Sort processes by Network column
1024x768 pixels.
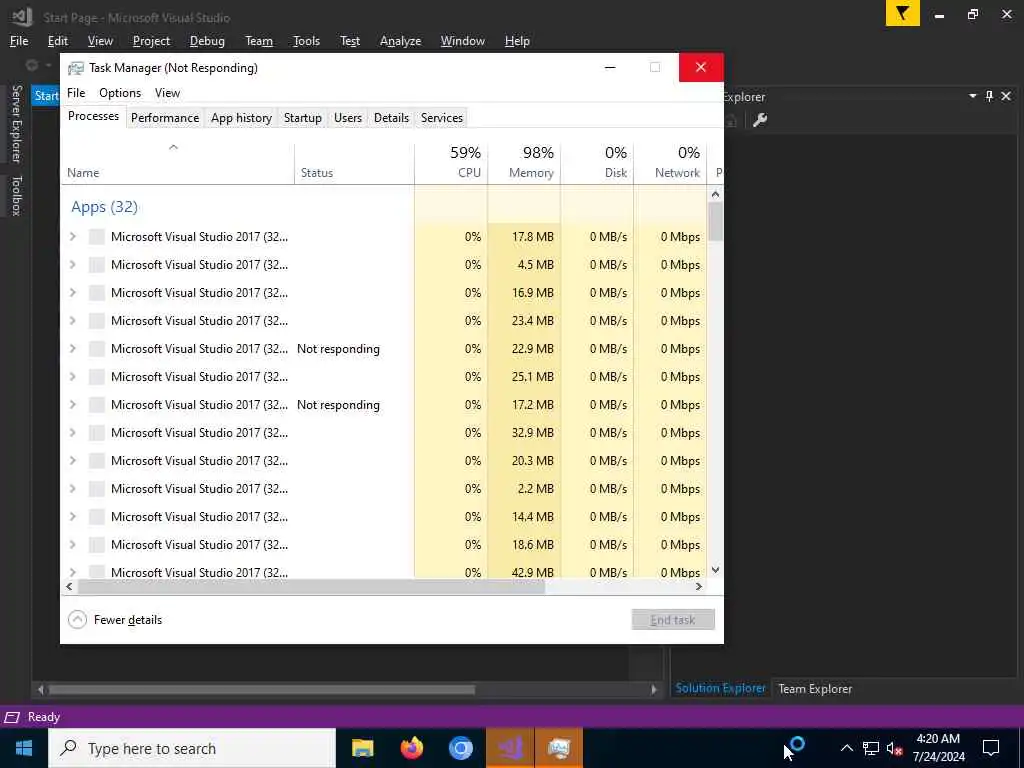click(671, 162)
